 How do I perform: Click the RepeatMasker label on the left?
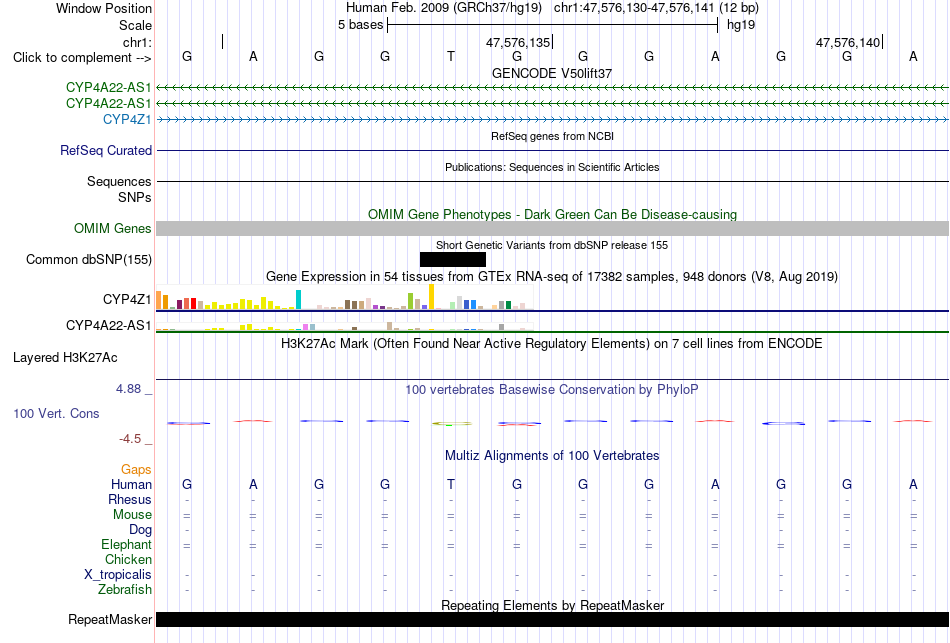tap(110, 619)
